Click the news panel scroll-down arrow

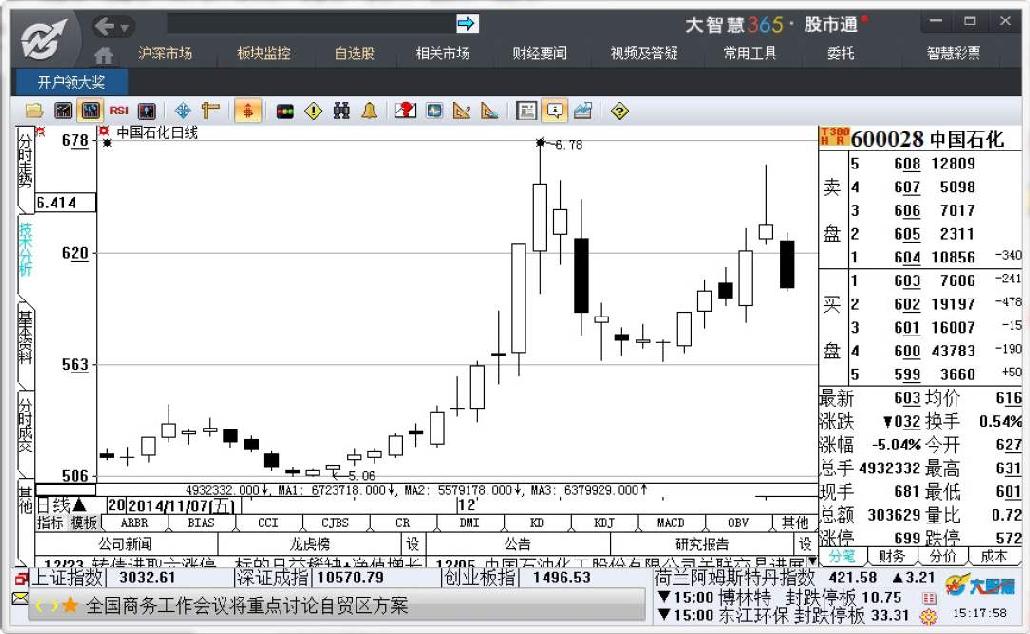[x=812, y=562]
